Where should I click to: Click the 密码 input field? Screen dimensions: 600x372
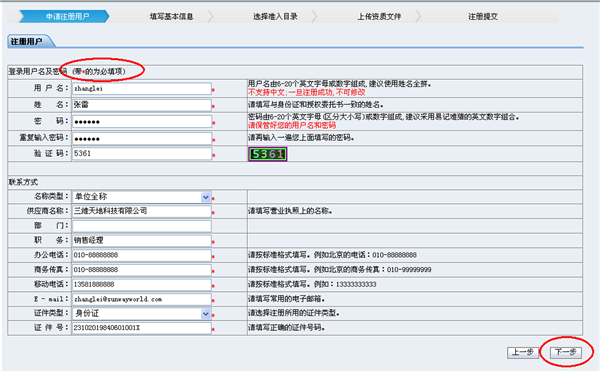click(x=142, y=122)
